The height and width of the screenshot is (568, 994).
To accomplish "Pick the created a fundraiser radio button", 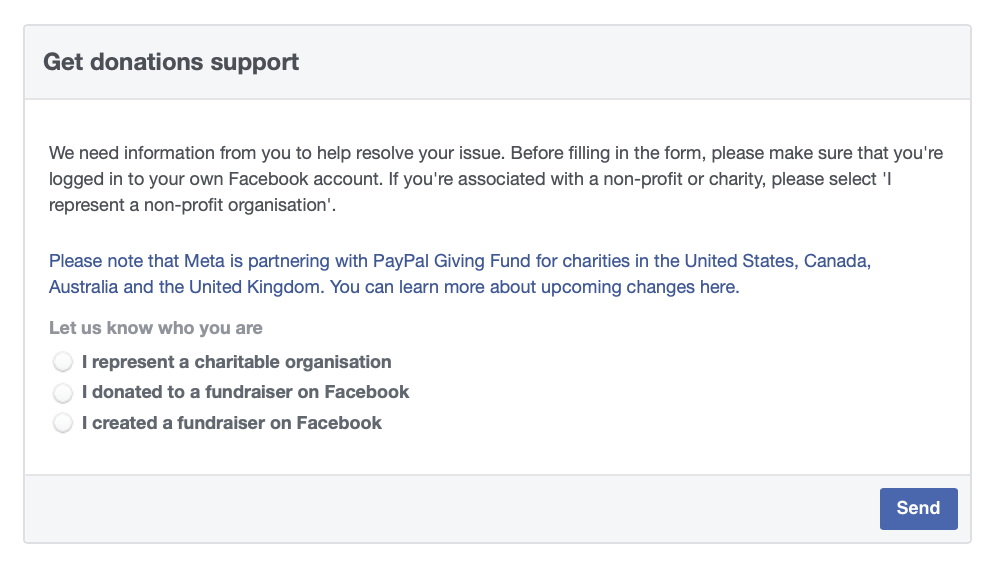I will coord(63,423).
